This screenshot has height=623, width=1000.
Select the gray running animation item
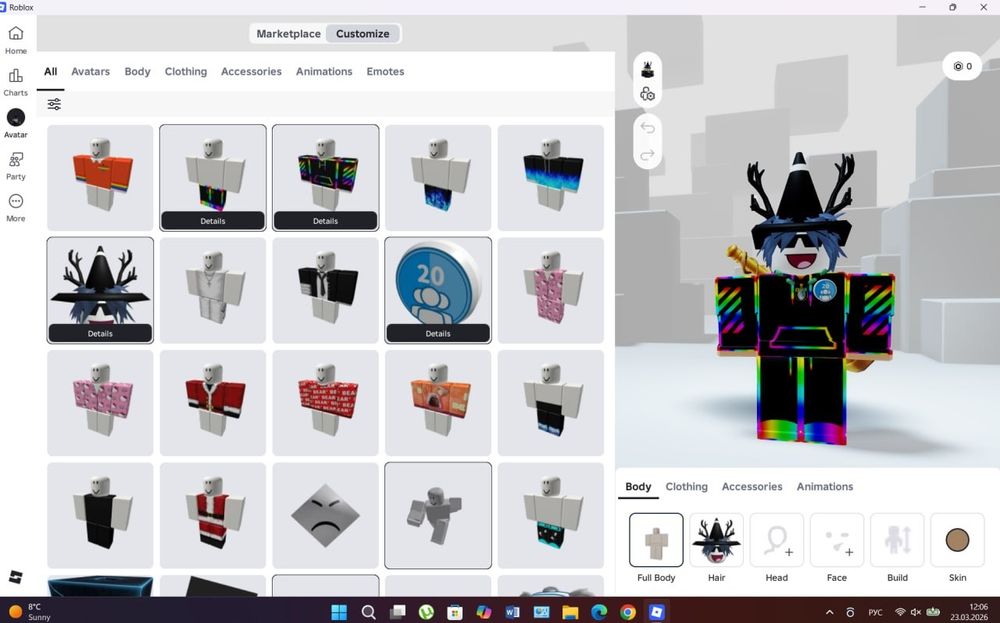(438, 515)
